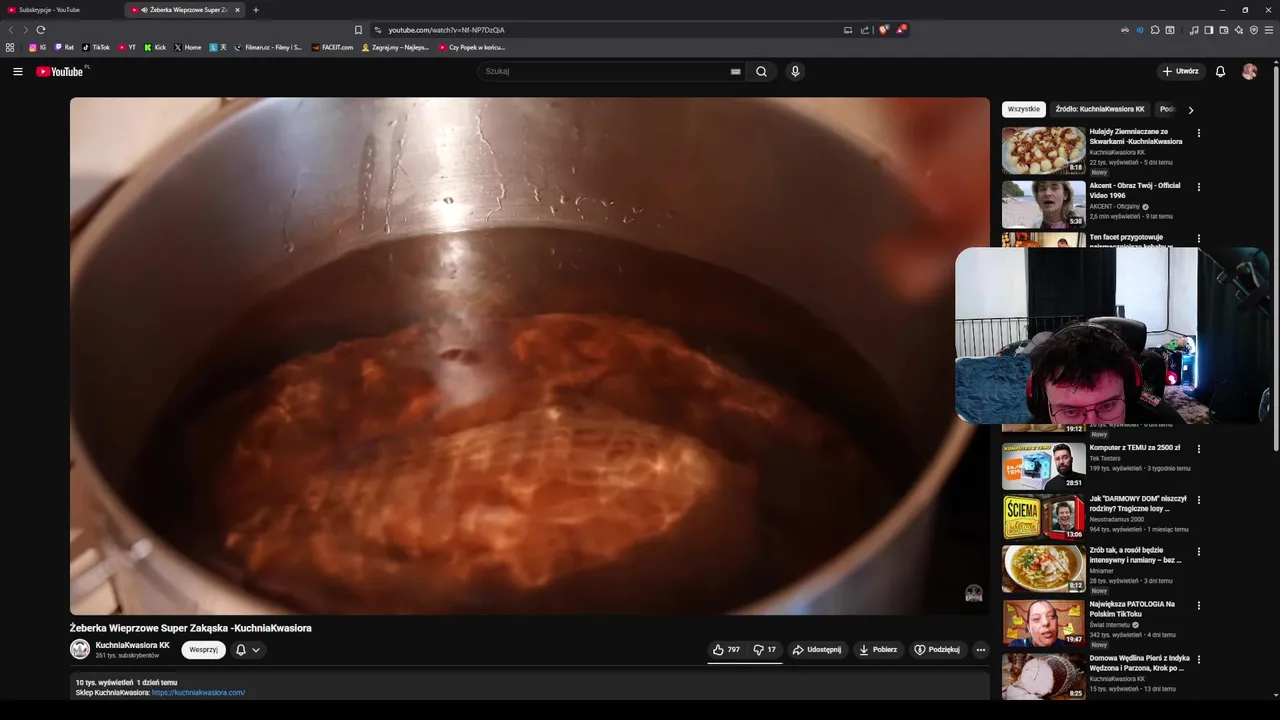Open options for Hulajdy Ziemniaczane video
Image resolution: width=1280 pixels, height=720 pixels.
[1198, 133]
